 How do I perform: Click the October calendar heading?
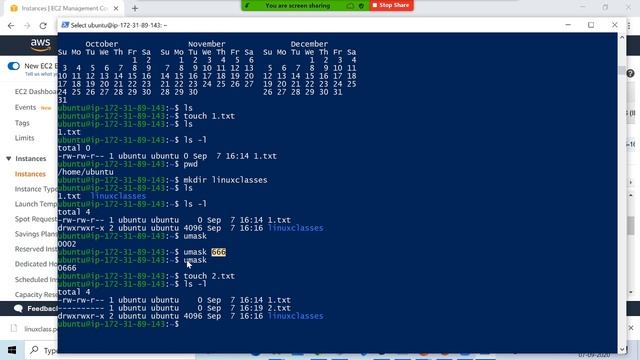click(x=102, y=44)
